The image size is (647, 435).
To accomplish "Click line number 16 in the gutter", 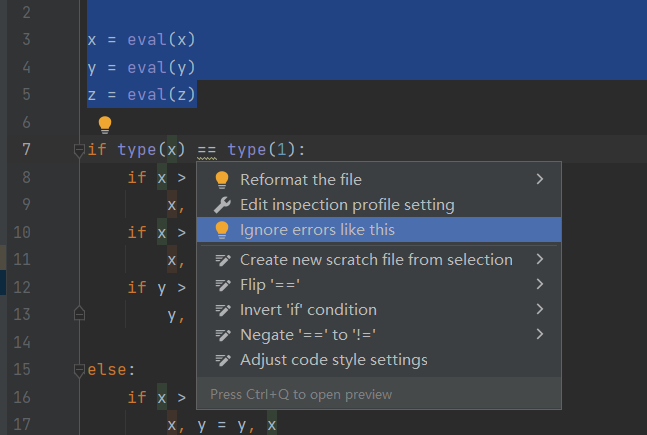I will 22,397.
